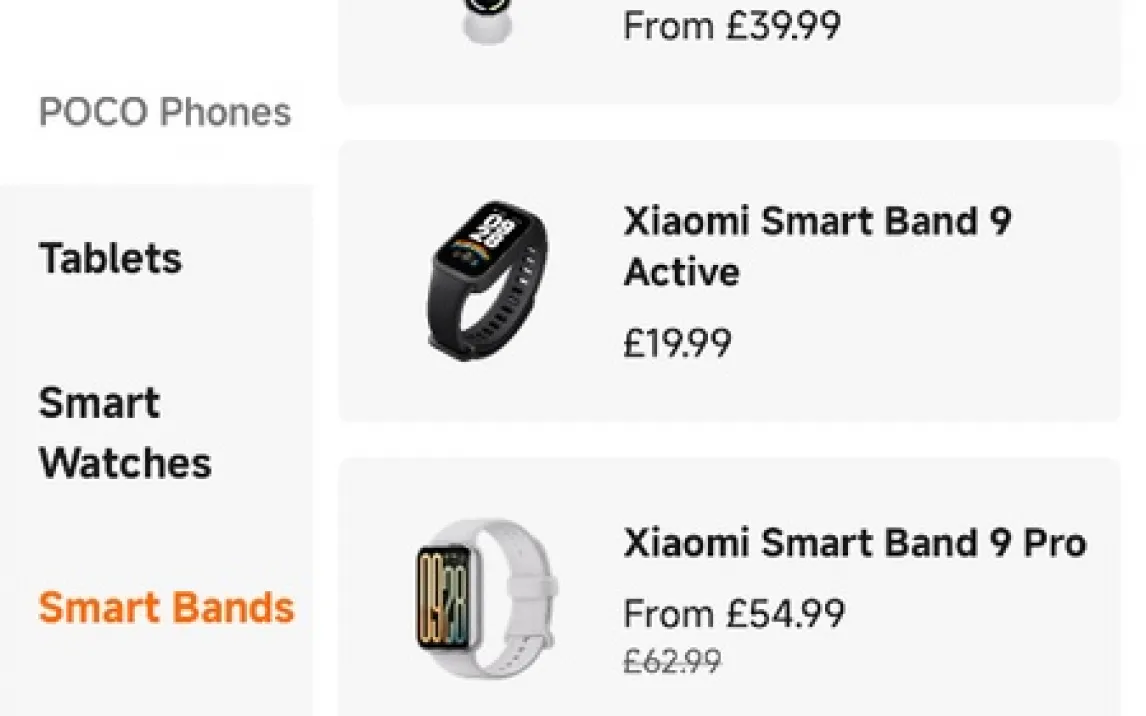Tap the From £54.99 price
This screenshot has height=716, width=1146.
pyautogui.click(x=733, y=613)
